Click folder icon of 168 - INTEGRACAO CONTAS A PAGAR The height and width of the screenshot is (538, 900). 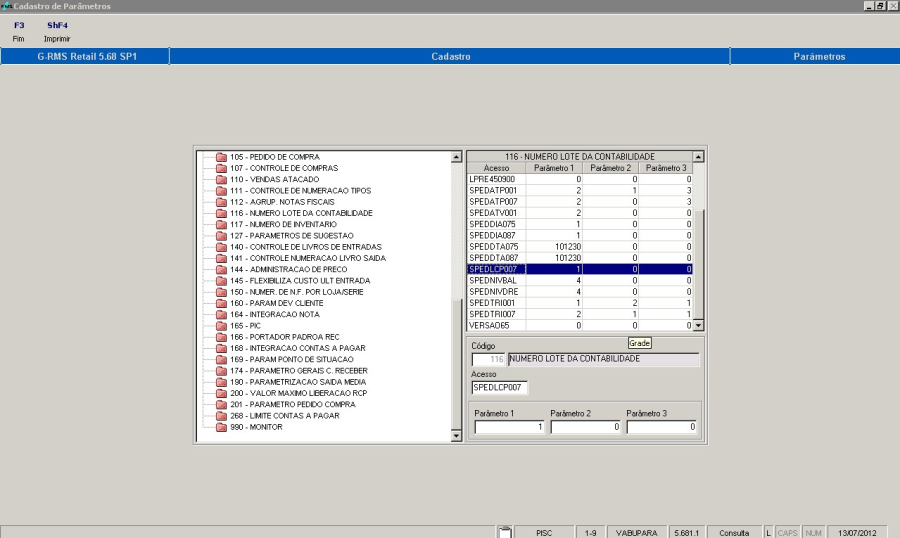click(222, 349)
